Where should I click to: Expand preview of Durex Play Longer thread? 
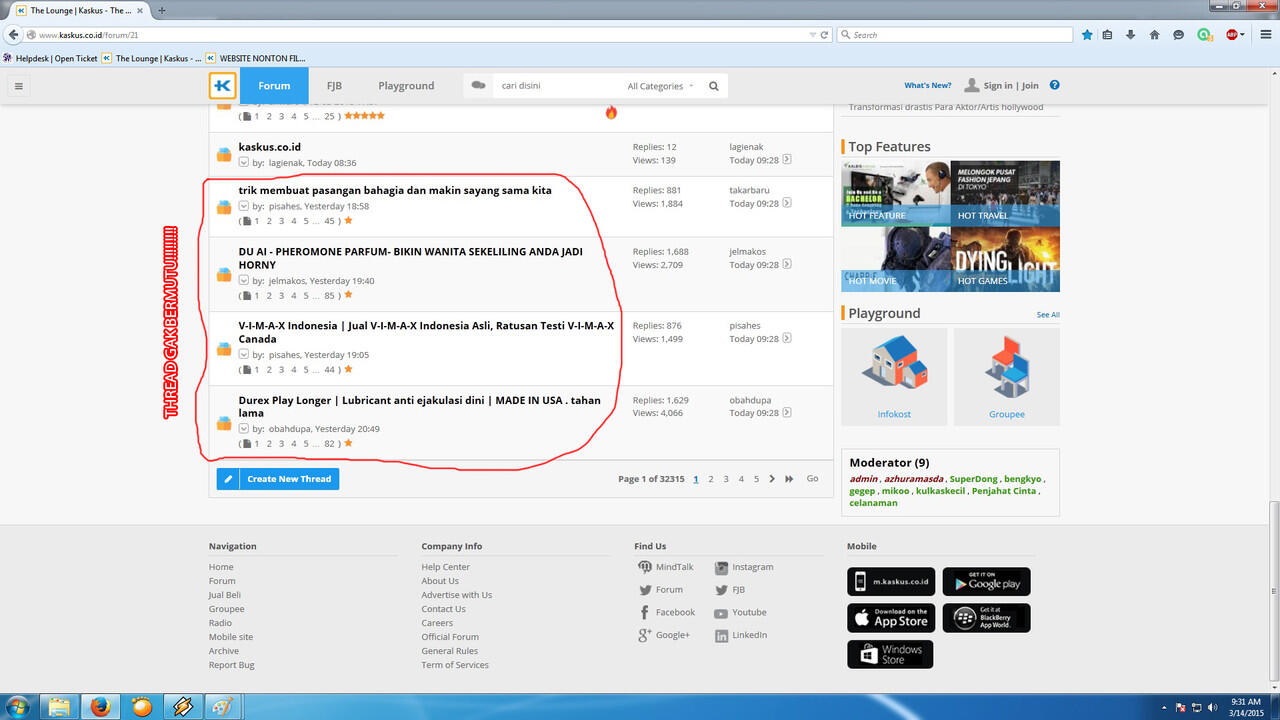pyautogui.click(x=243, y=429)
